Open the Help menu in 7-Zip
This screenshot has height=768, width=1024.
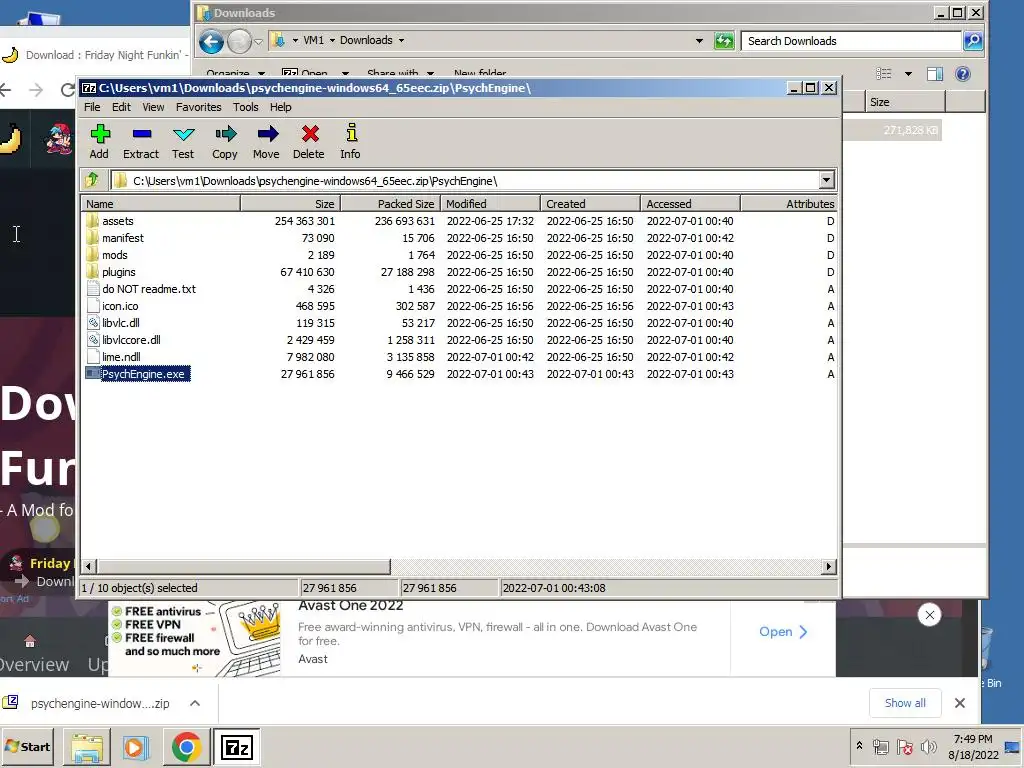pyautogui.click(x=281, y=107)
